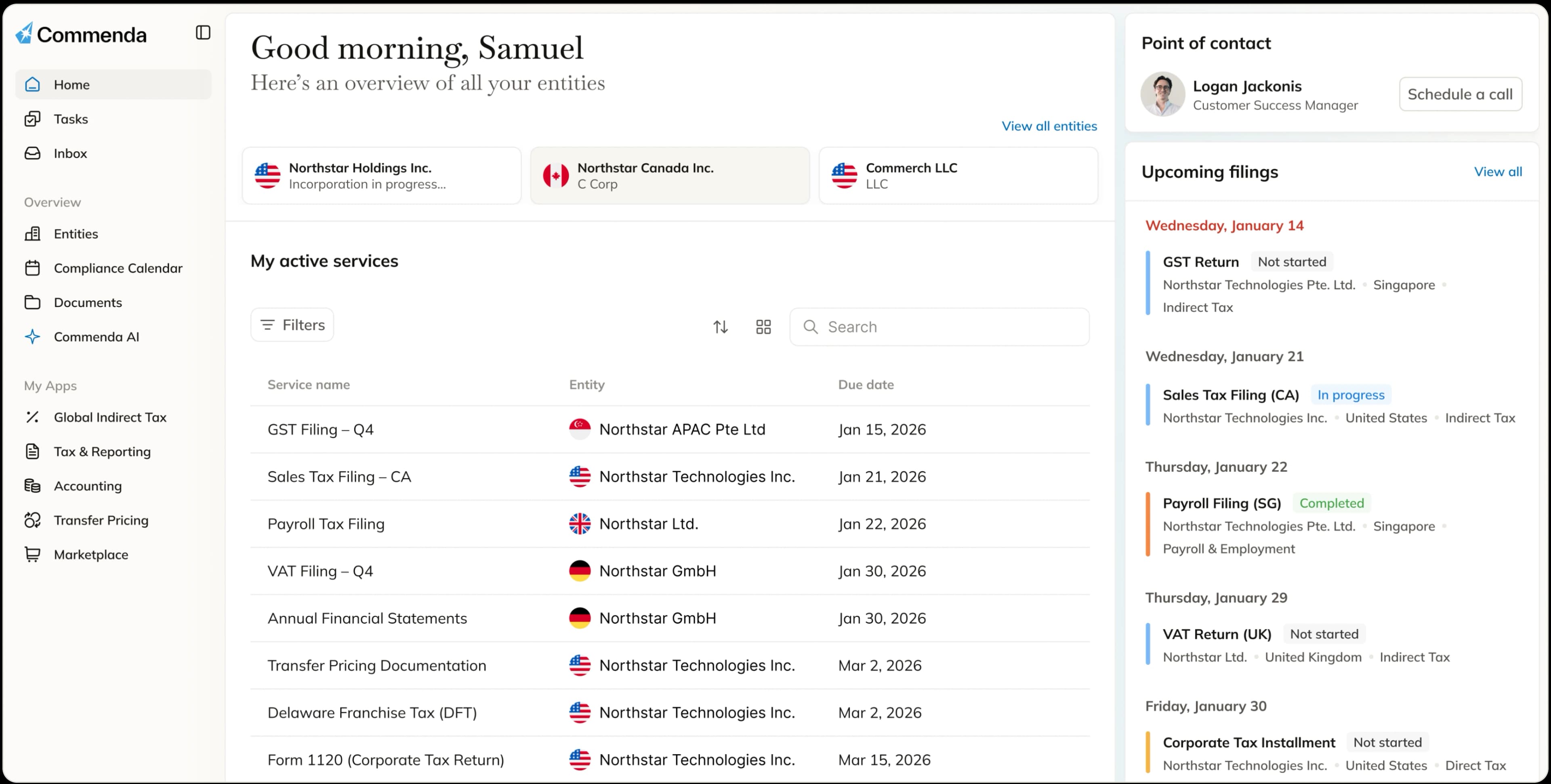Viewport: 1551px width, 784px height.
Task: Click the search magnifier icon
Action: 811,327
